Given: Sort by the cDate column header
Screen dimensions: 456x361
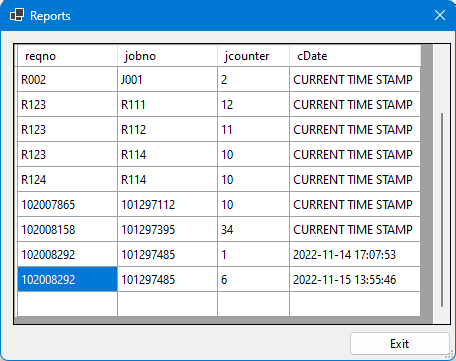Looking at the screenshot, I should click(355, 56).
